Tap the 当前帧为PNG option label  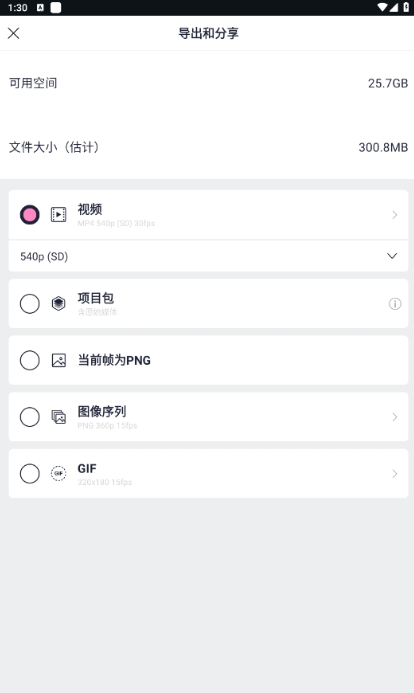tap(114, 360)
